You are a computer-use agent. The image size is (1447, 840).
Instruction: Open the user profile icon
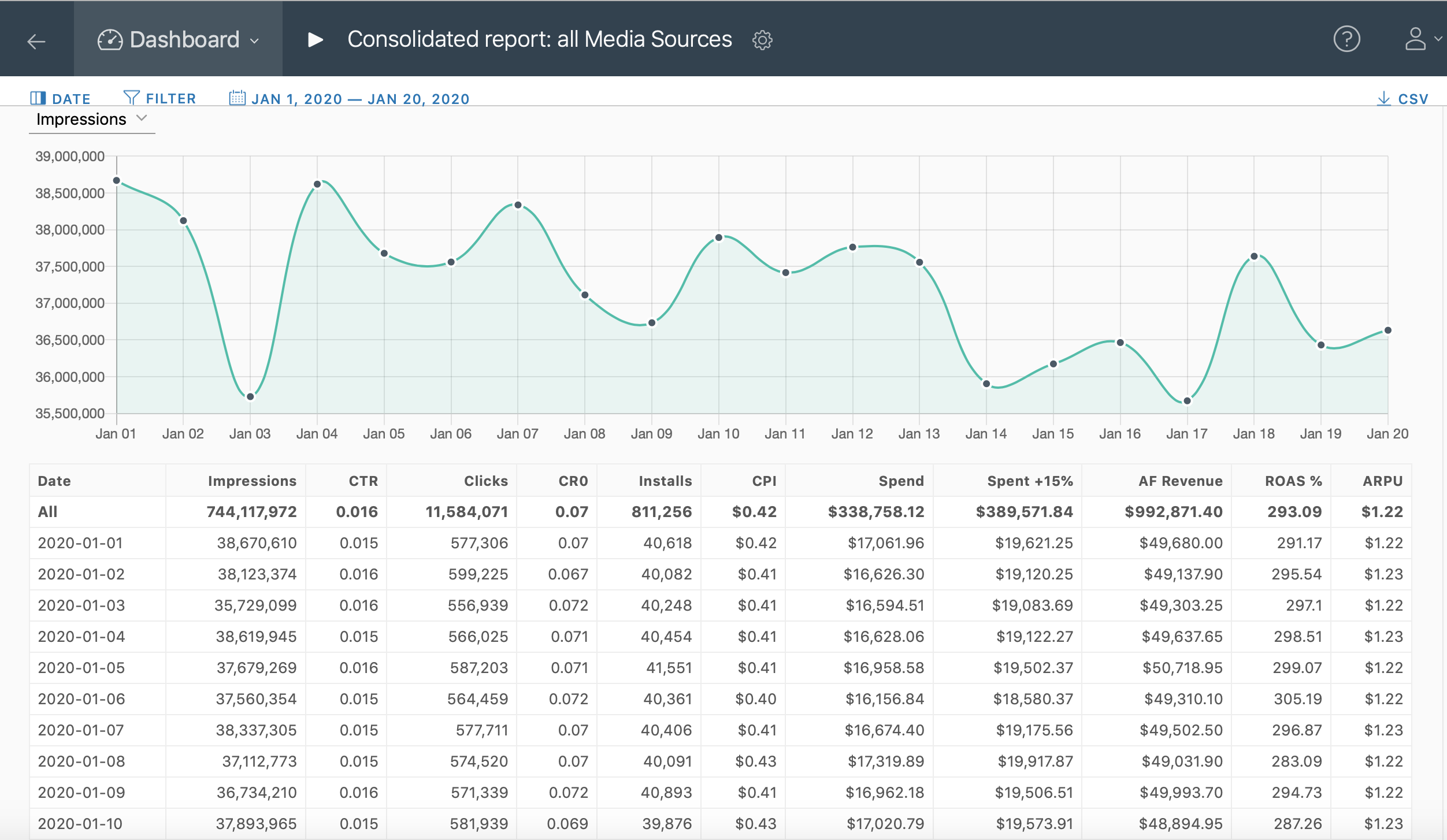tap(1415, 39)
